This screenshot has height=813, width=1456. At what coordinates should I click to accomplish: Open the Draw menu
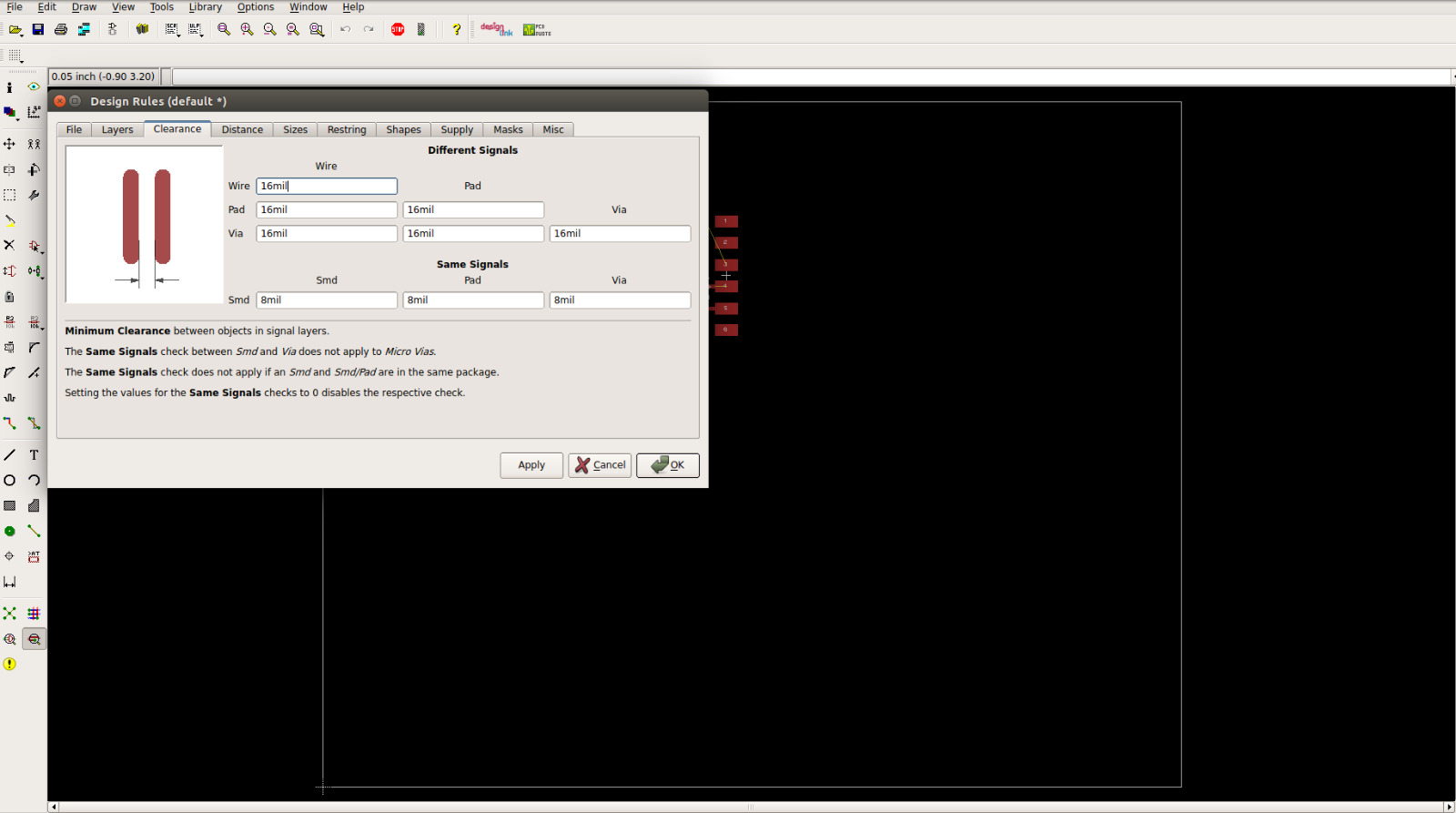[x=84, y=7]
